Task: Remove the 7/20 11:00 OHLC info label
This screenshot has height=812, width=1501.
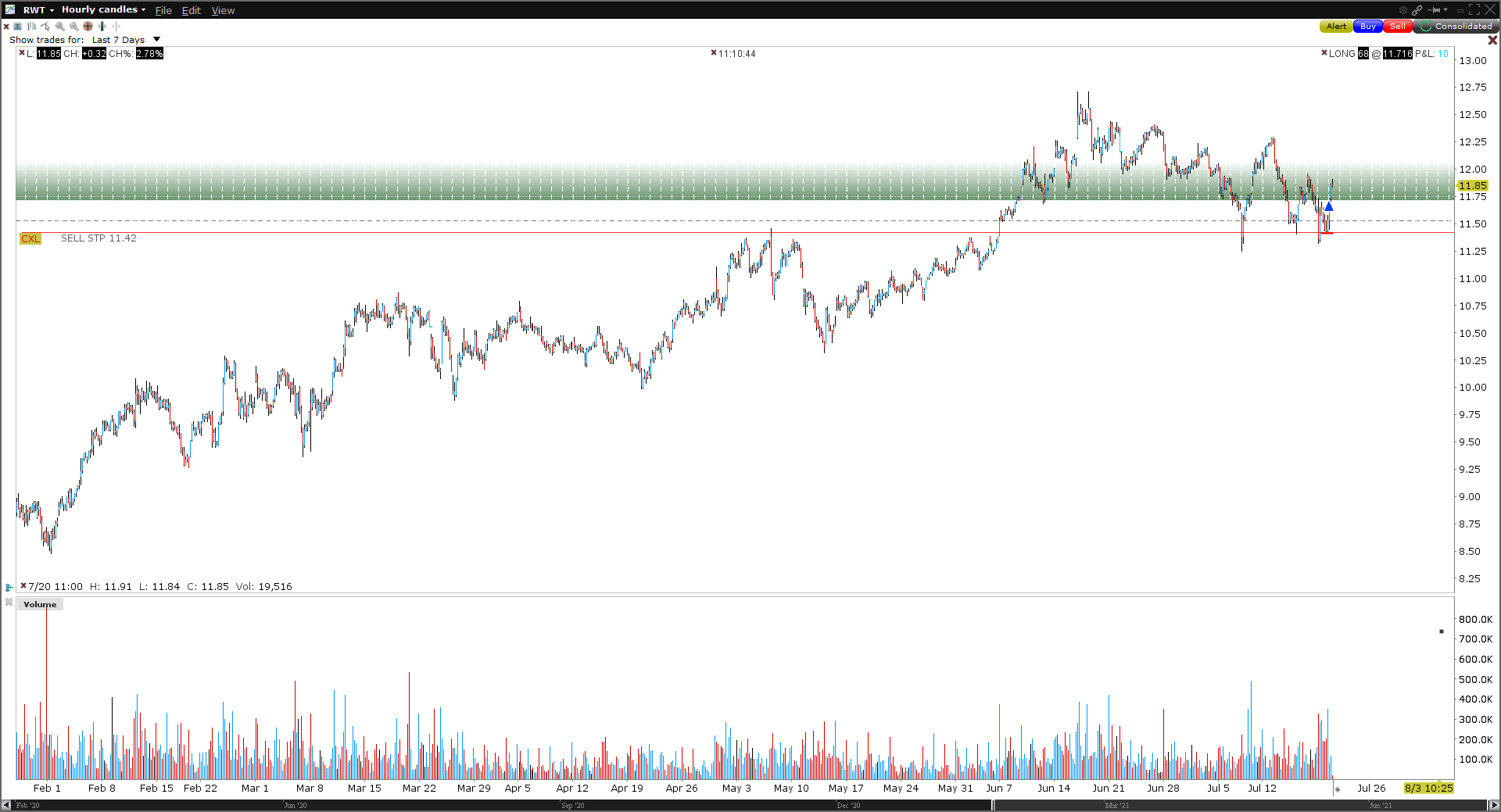Action: (x=23, y=585)
